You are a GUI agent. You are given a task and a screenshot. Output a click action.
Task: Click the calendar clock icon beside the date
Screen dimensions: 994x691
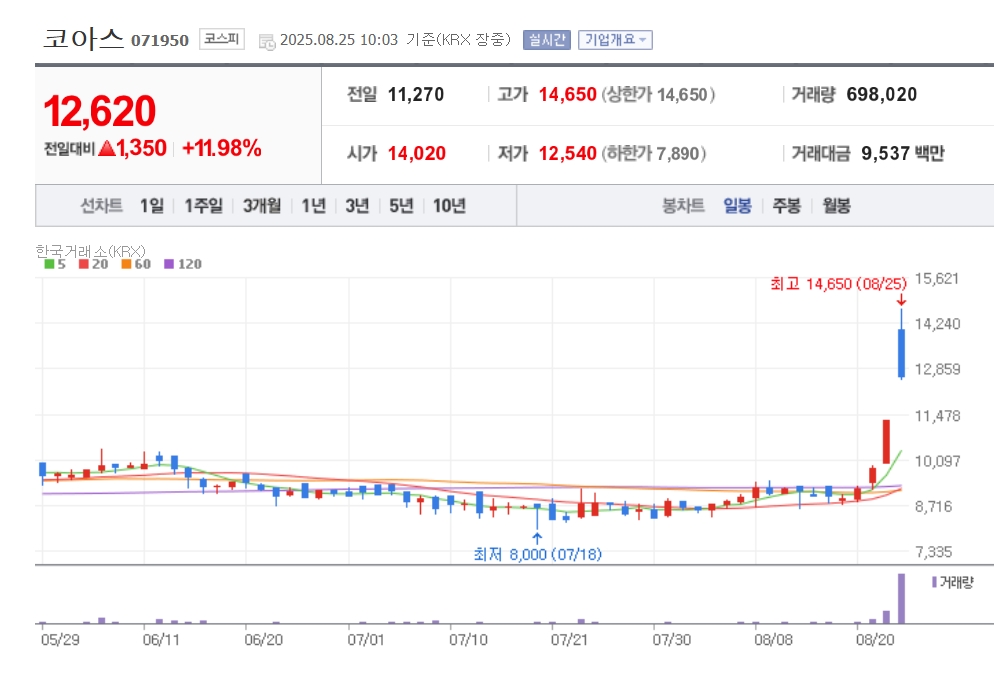[267, 42]
